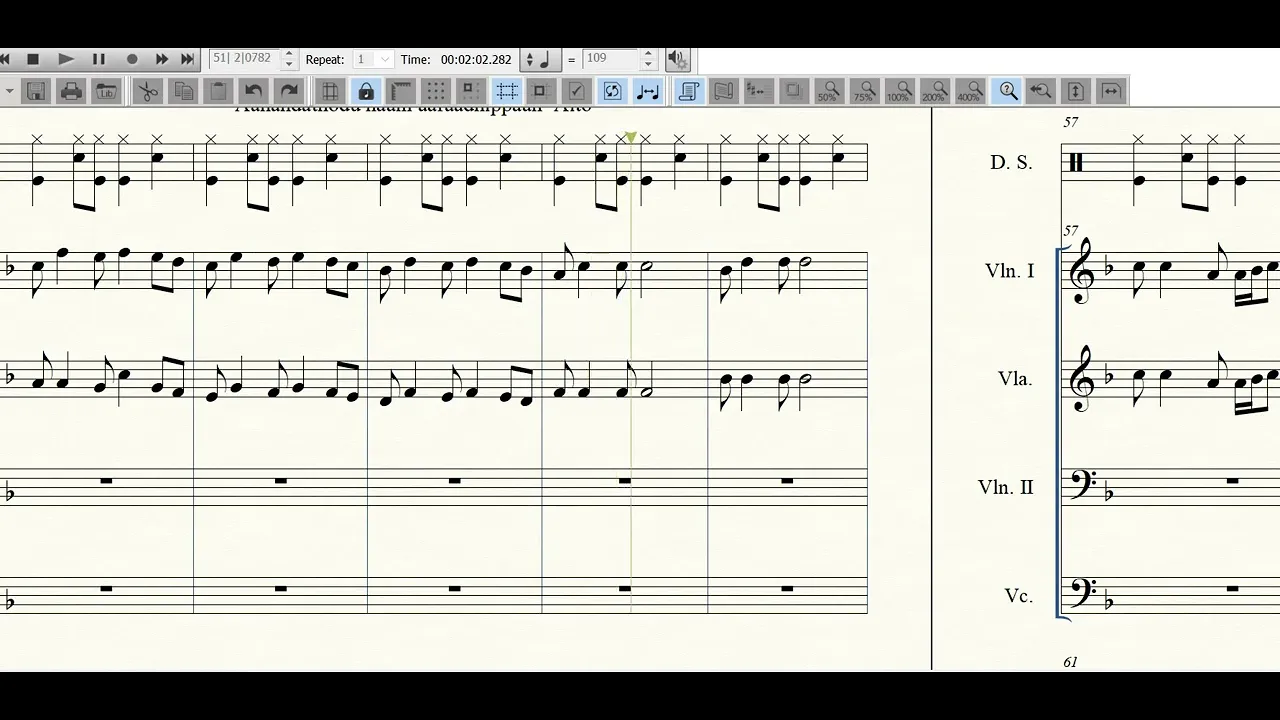Screen dimensions: 1280x720
Task: Toggle the checkmark icon in the toolbar
Action: pyautogui.click(x=576, y=91)
